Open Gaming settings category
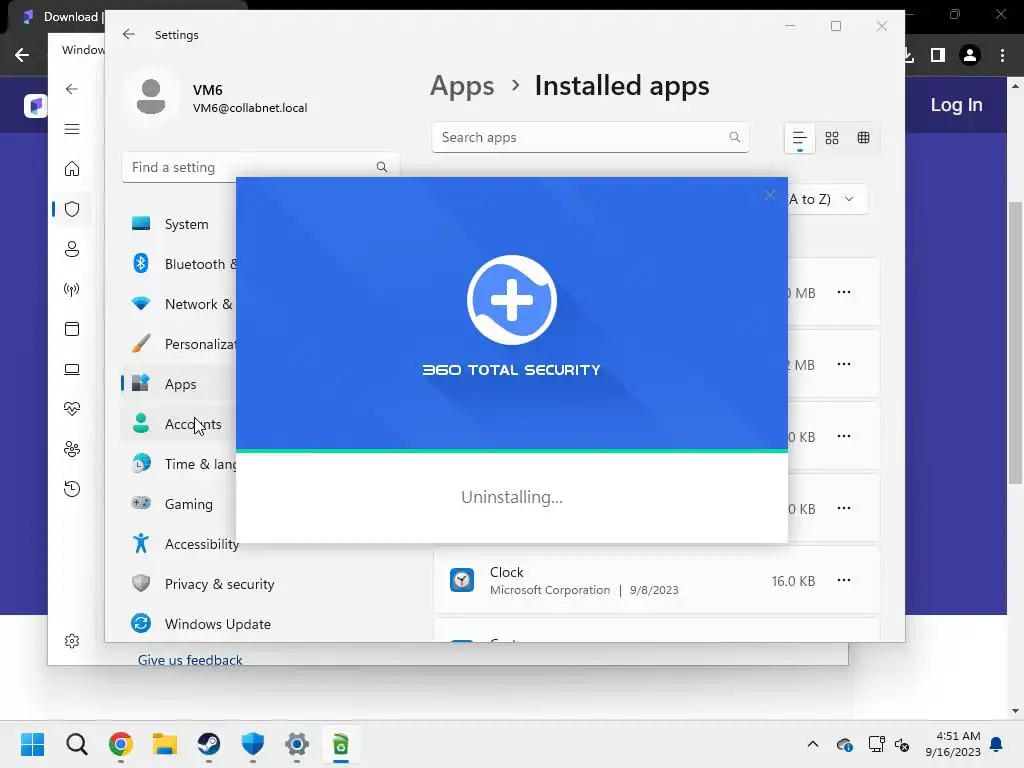The image size is (1024, 768). tap(178, 504)
